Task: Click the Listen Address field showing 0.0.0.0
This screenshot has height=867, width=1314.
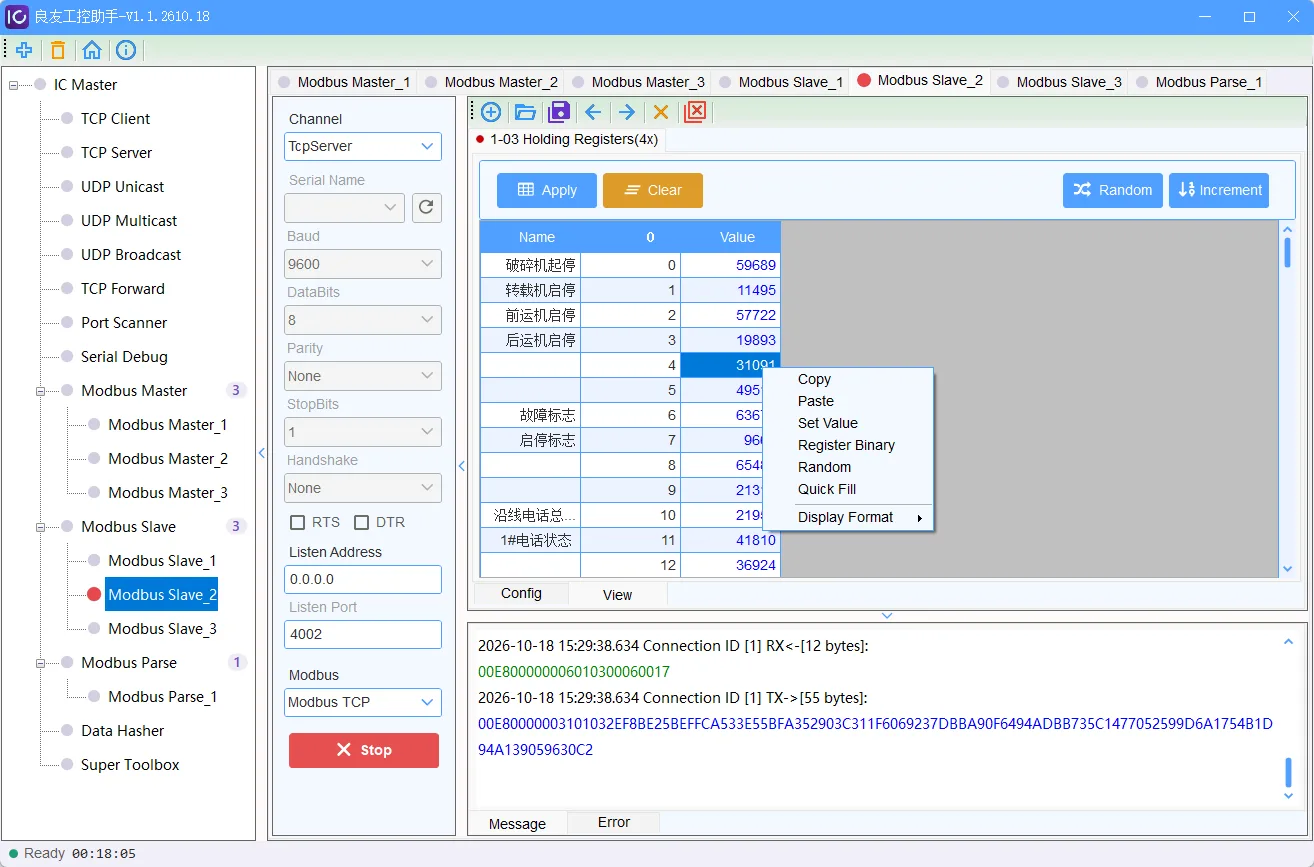Action: coord(363,579)
